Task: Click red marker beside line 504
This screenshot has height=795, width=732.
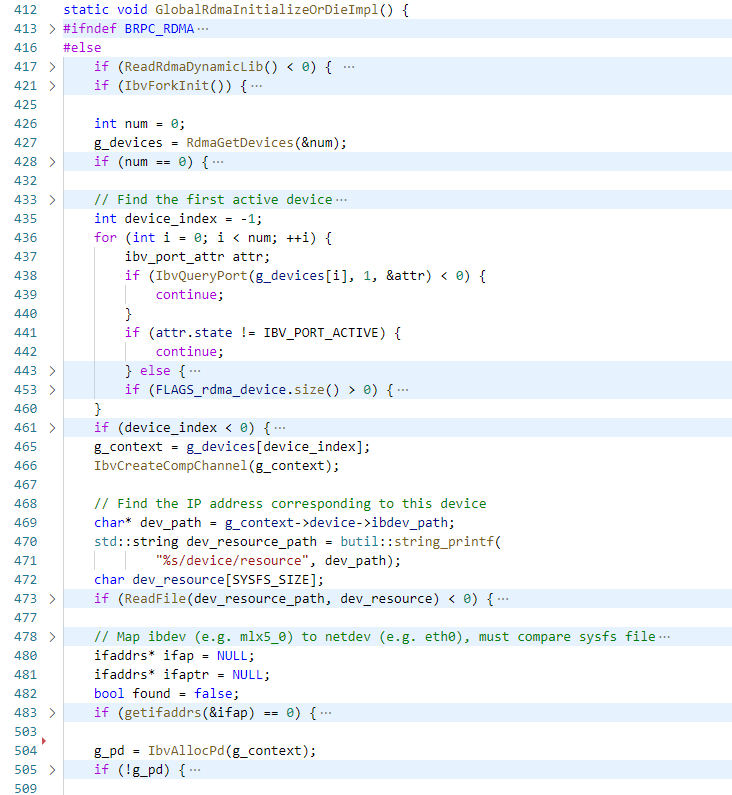Action: tap(44, 741)
